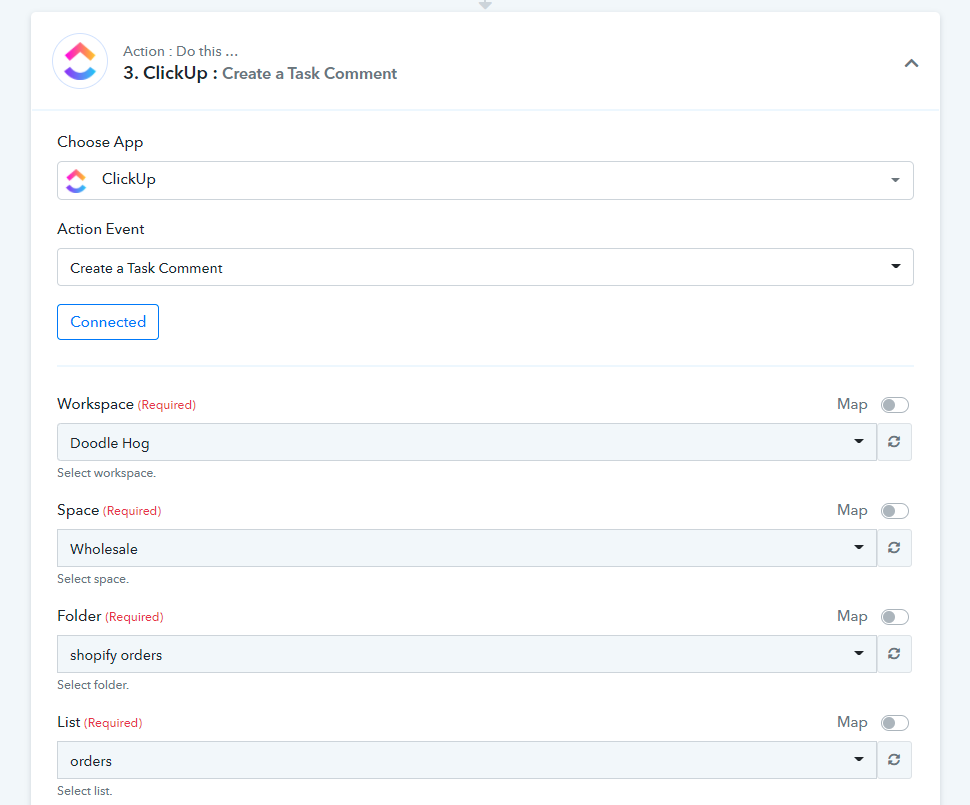Click the 'Action : Do this ...' header text
The height and width of the screenshot is (805, 970).
[180, 51]
